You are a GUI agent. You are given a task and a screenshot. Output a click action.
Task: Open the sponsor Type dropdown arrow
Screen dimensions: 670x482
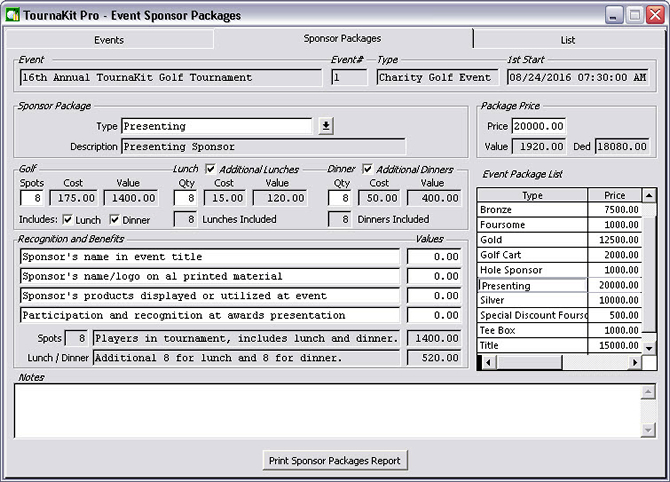[326, 126]
